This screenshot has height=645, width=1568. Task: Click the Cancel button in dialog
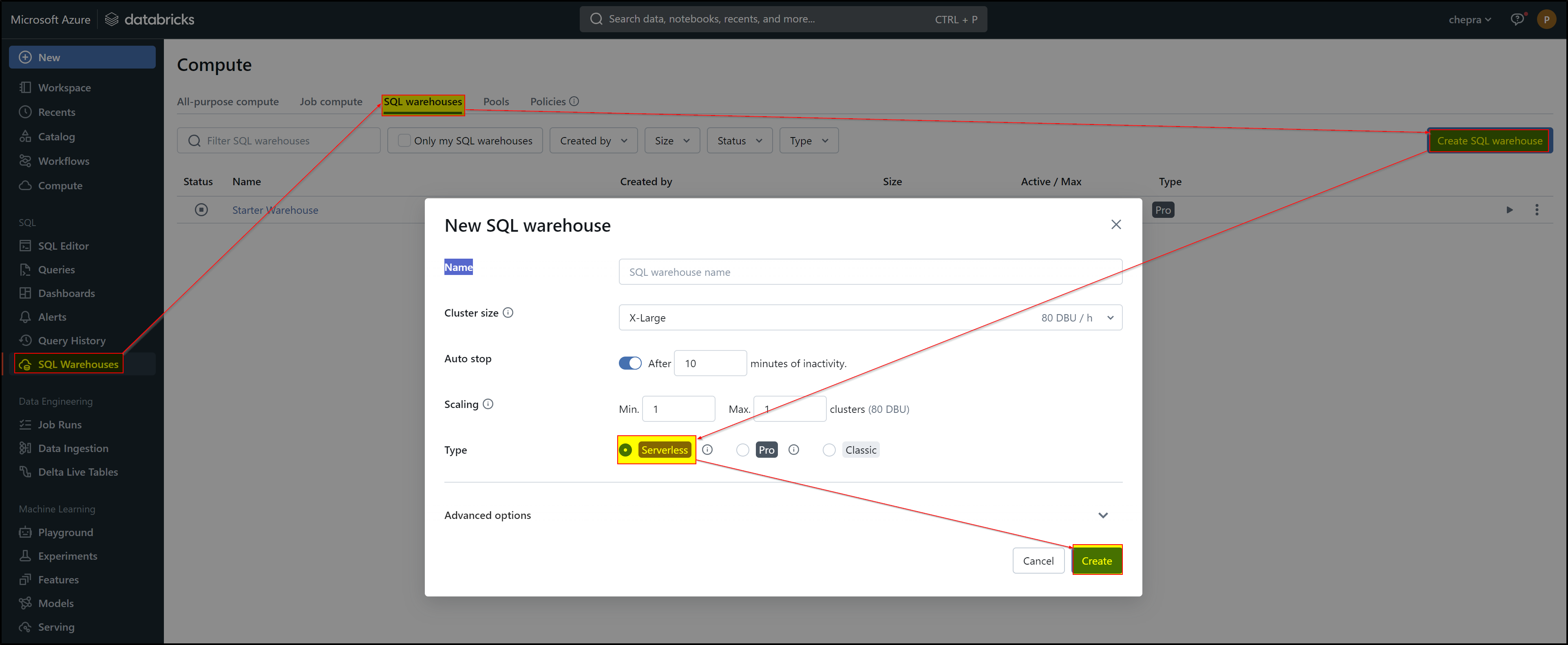point(1038,560)
